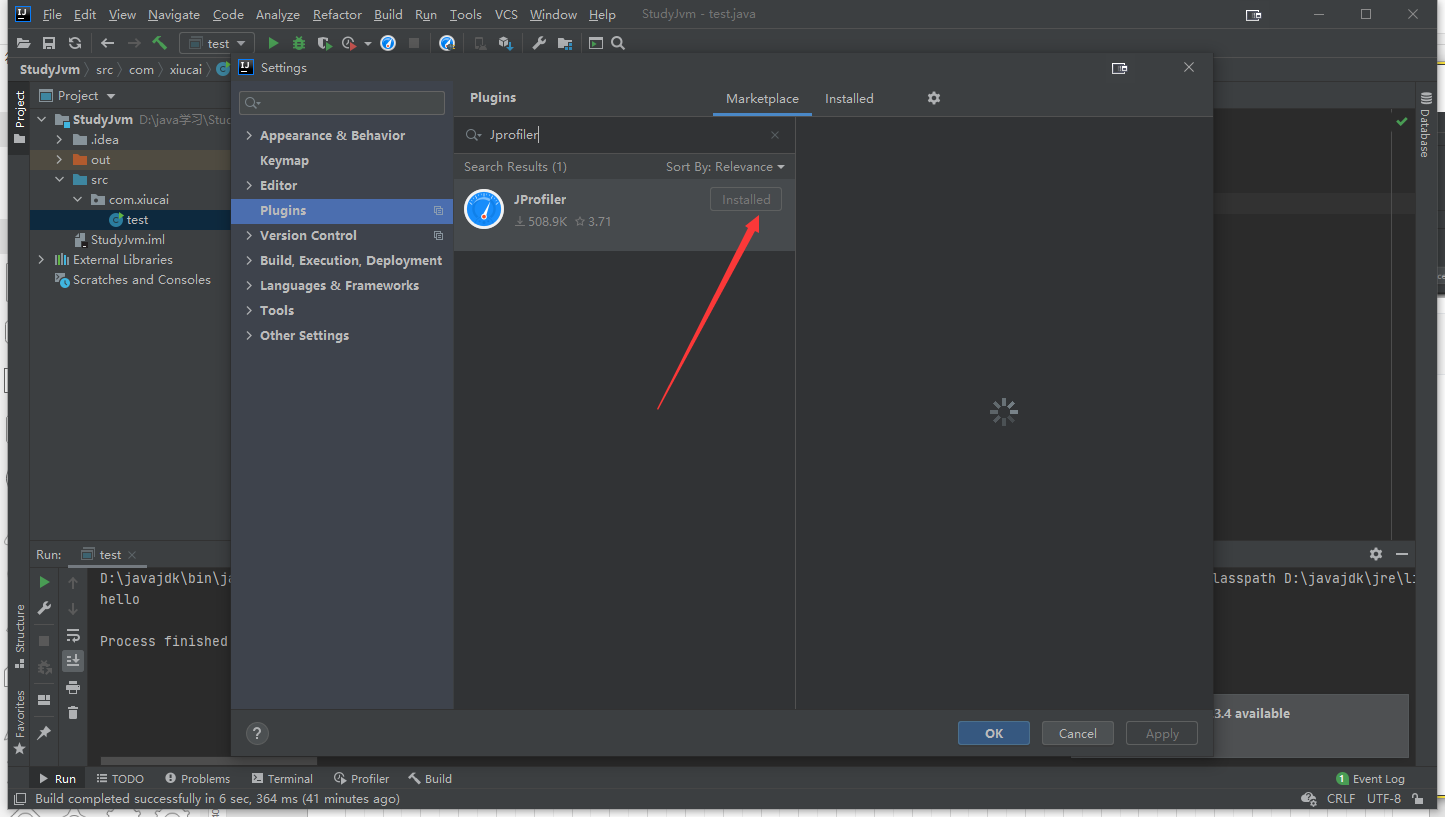Click the Run Anything icon beside search
This screenshot has width=1445, height=817.
coord(596,43)
